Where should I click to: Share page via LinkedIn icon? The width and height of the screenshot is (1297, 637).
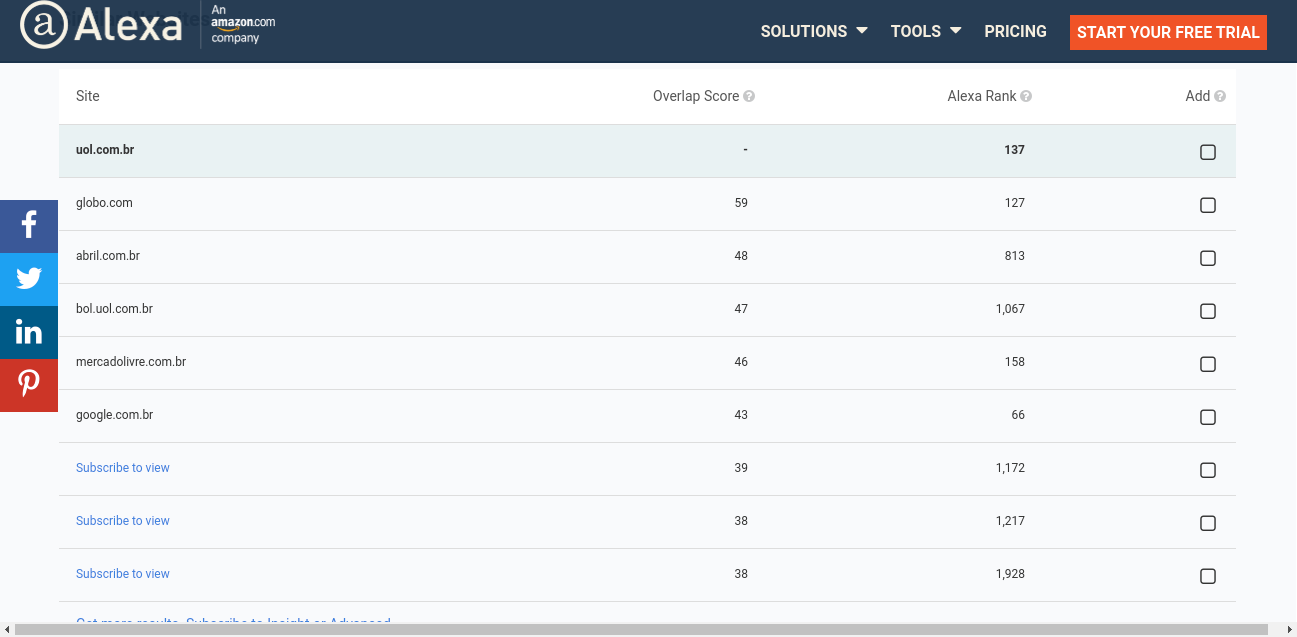click(29, 332)
